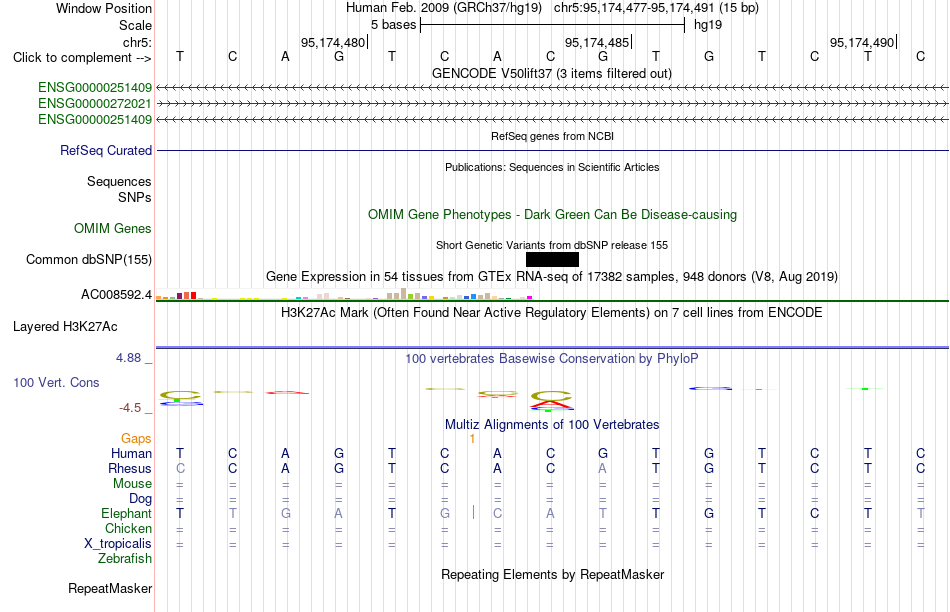Click the '5 bases' scale bar label

(x=393, y=25)
